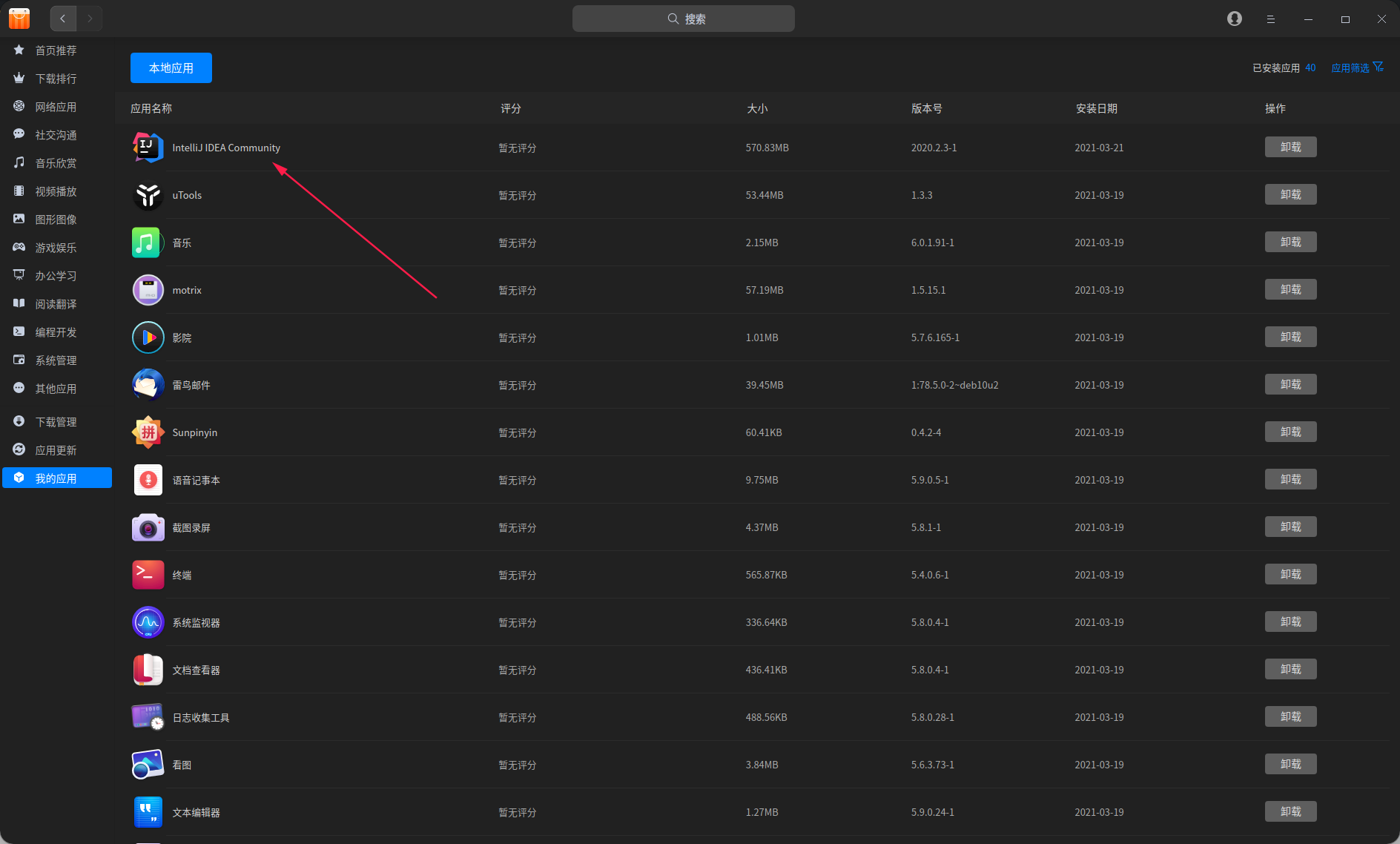The height and width of the screenshot is (844, 1400).
Task: Focus the 搜索 search field
Action: [684, 19]
